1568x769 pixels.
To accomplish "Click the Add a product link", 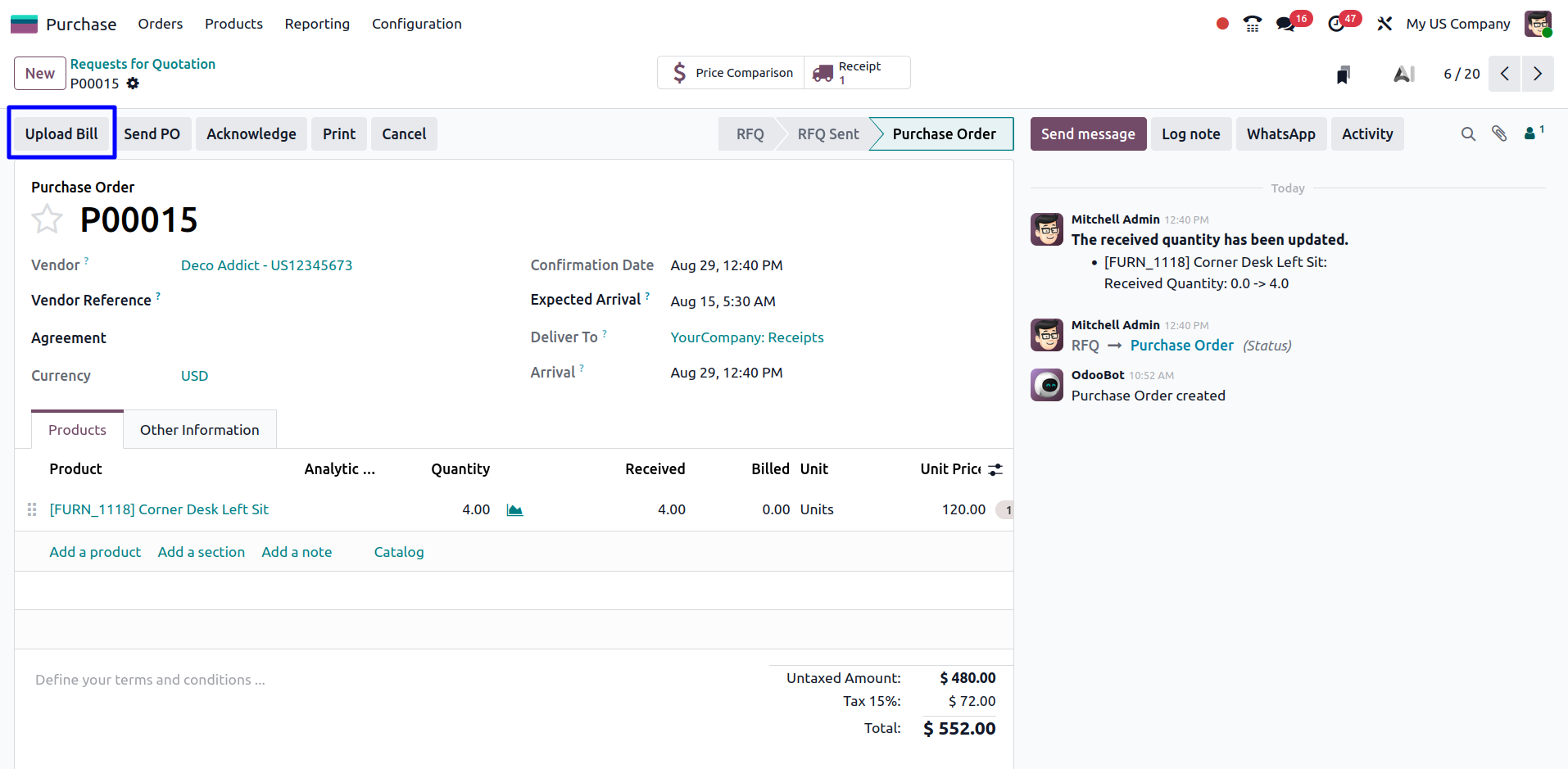I will point(95,552).
